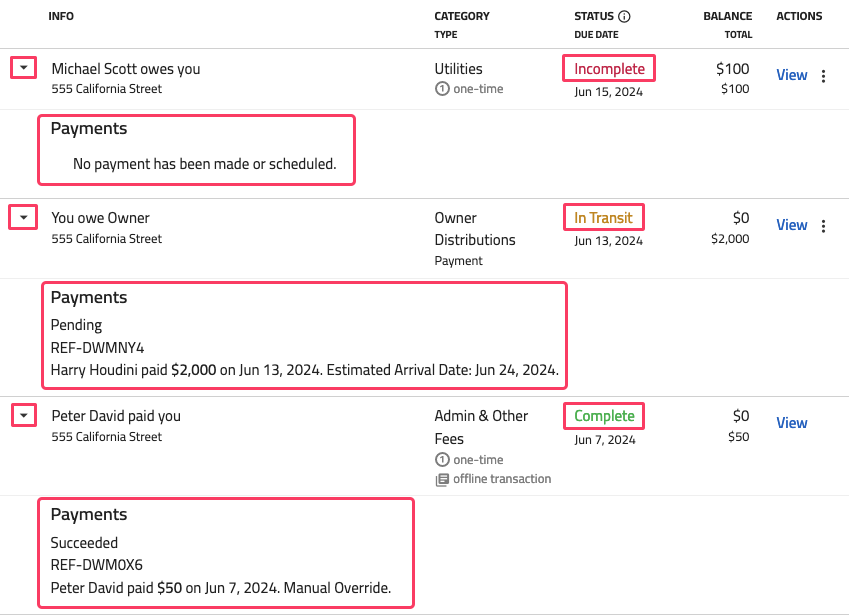
Task: Collapse the Peter David paid you row
Action: click(x=24, y=415)
